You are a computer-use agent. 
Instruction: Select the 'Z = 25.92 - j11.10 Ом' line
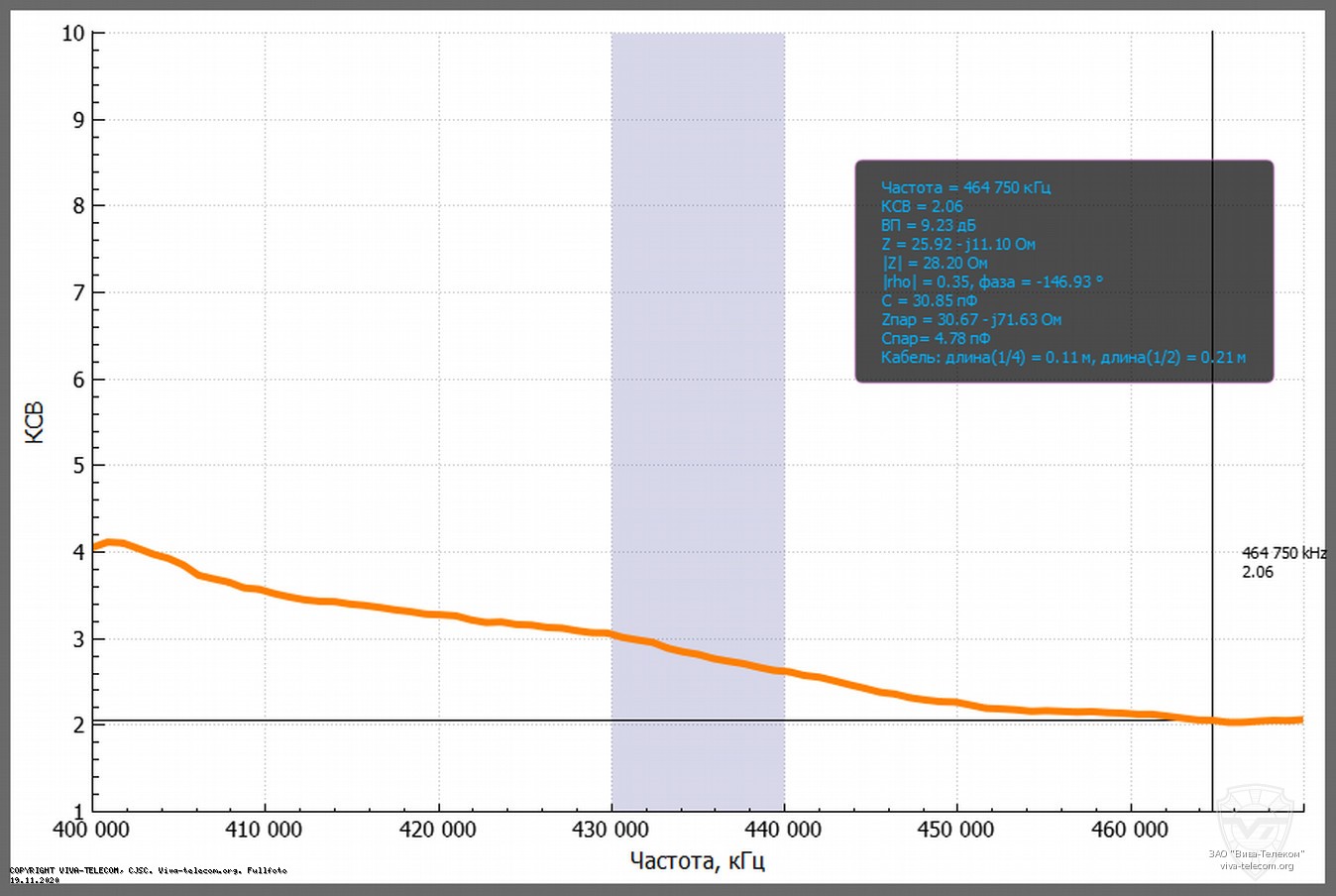957,244
